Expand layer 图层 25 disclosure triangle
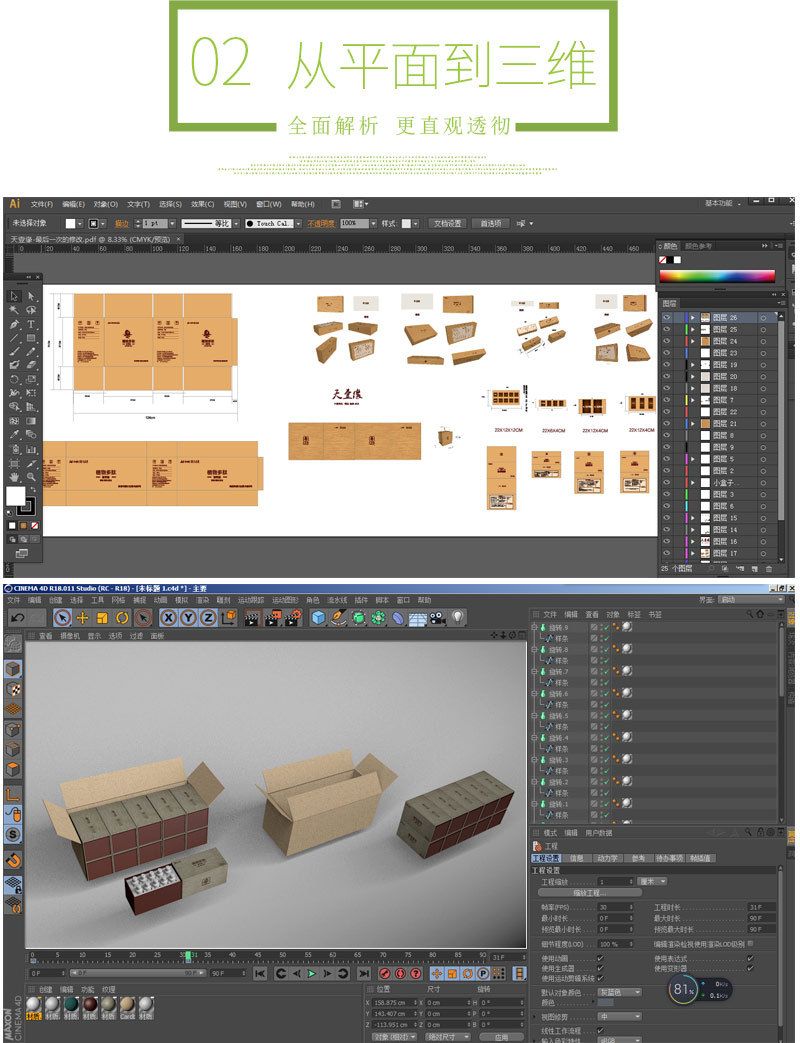The image size is (800, 1043). [x=692, y=329]
